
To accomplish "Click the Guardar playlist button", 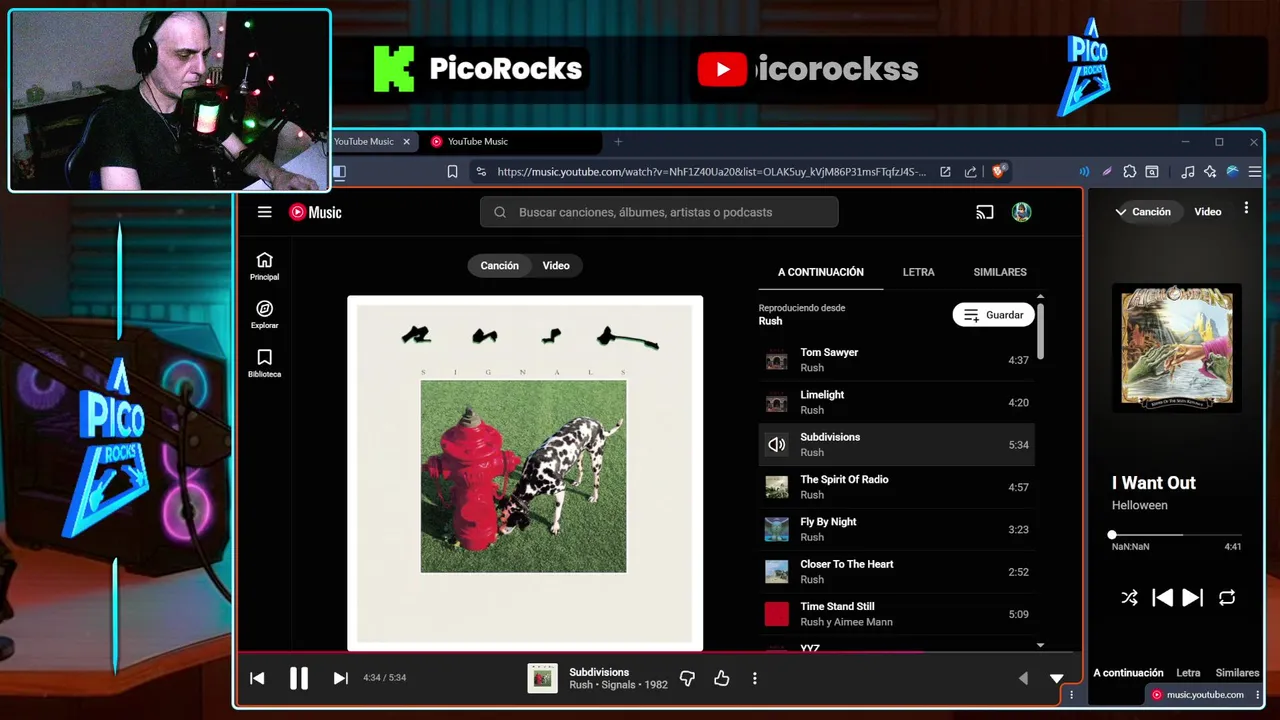I will click(x=993, y=315).
